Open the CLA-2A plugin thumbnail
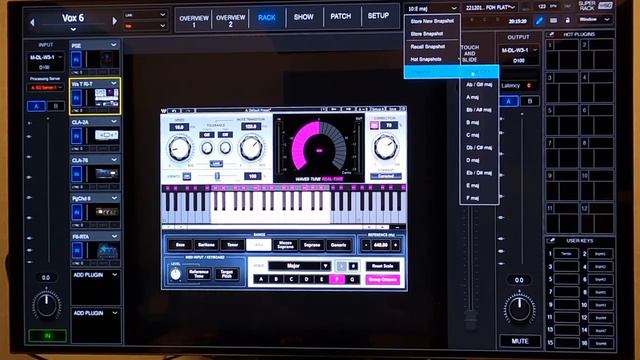The width and height of the screenshot is (640, 360). pos(106,136)
